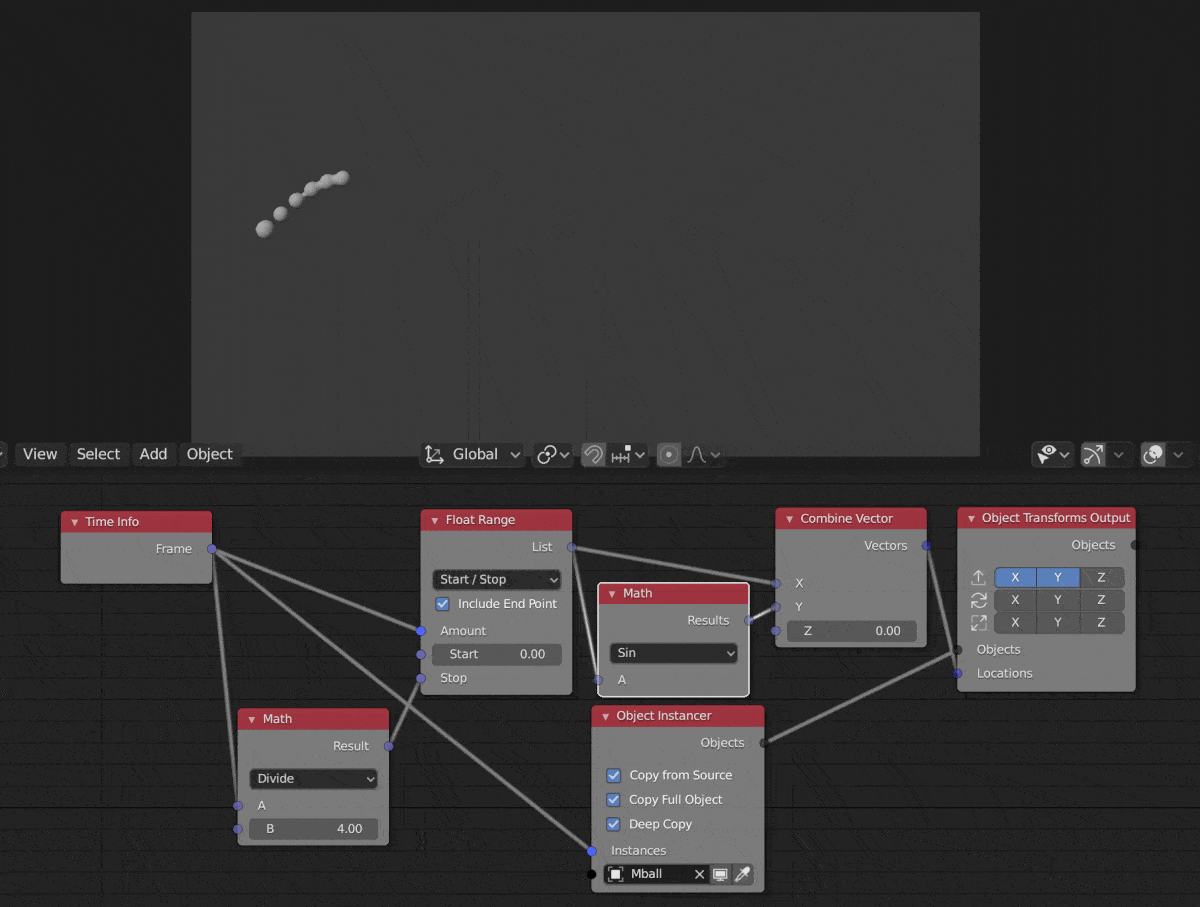Screen dimensions: 1200x907
Task: Enable location Z in Object Transforms Output
Action: (x=1102, y=577)
